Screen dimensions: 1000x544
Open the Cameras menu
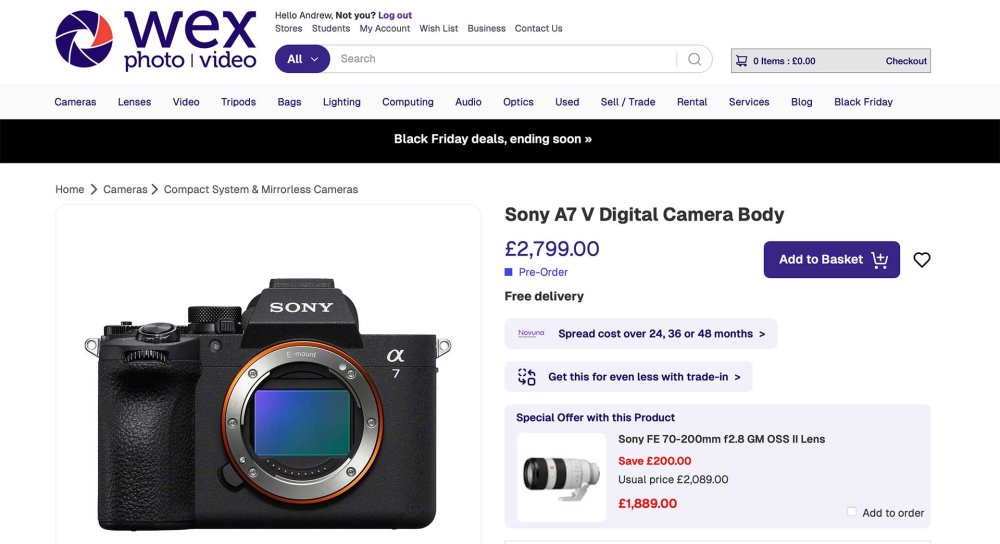point(75,102)
